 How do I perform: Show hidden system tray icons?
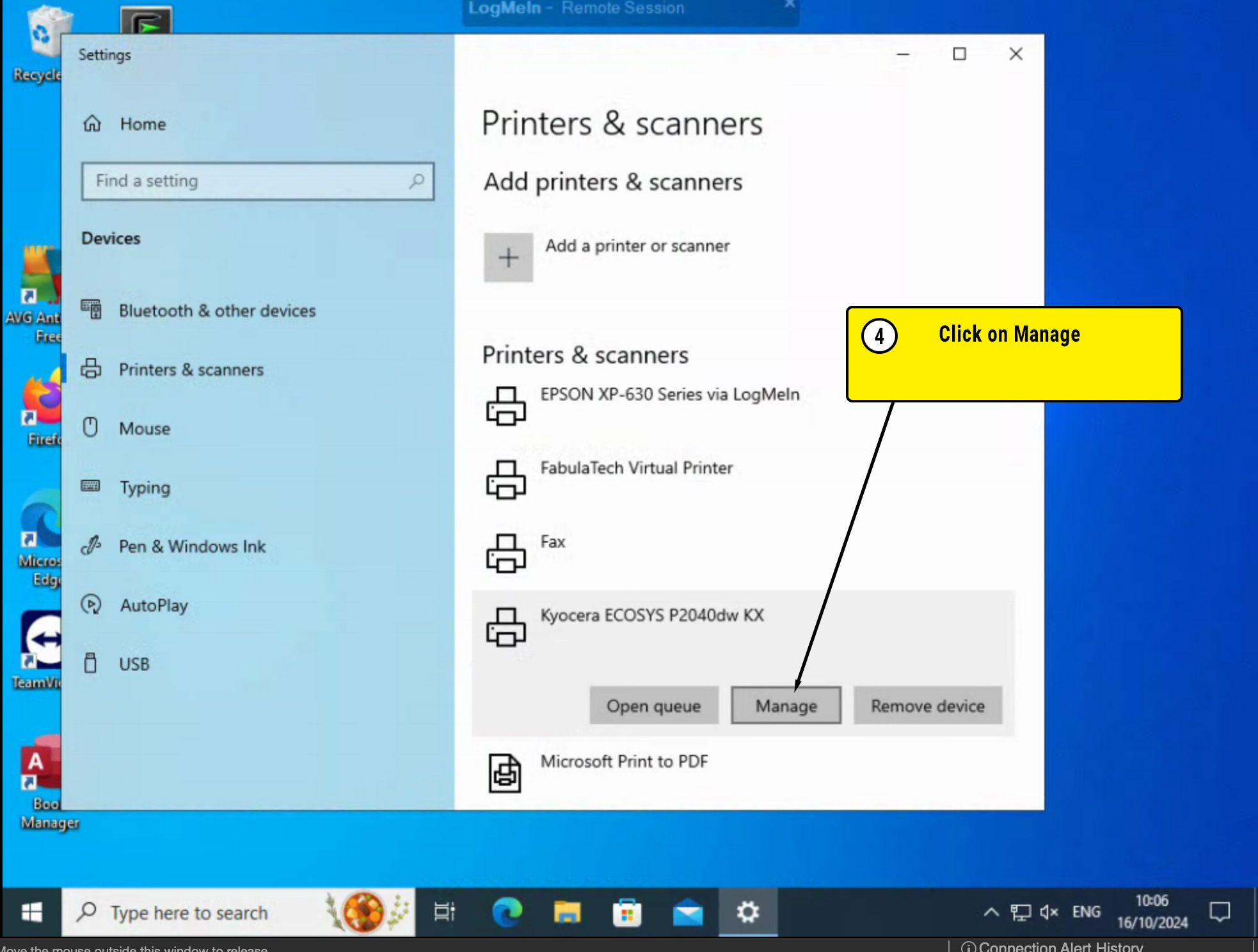coord(991,912)
